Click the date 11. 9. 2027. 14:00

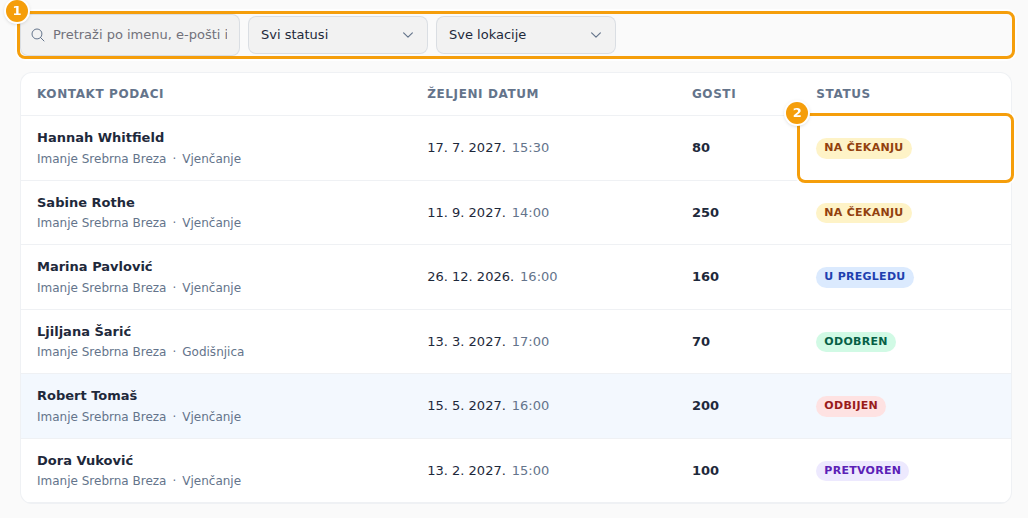point(488,212)
